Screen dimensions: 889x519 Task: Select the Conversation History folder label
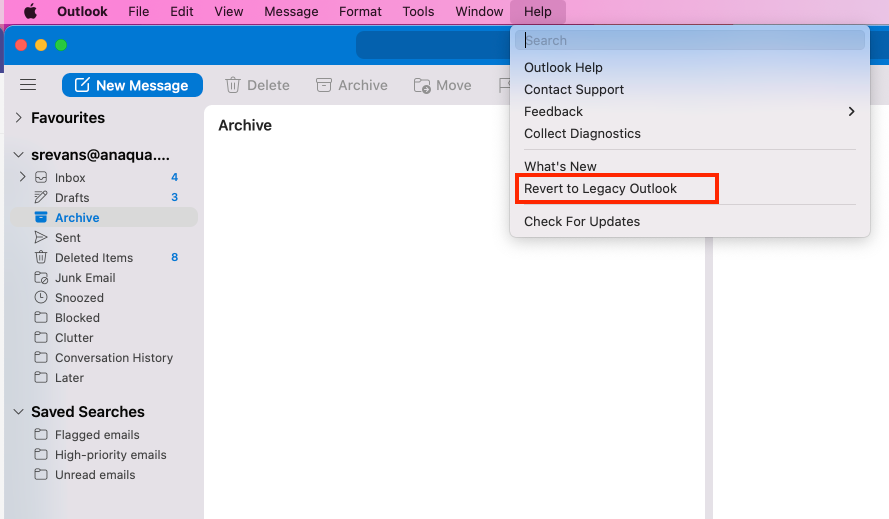[114, 357]
